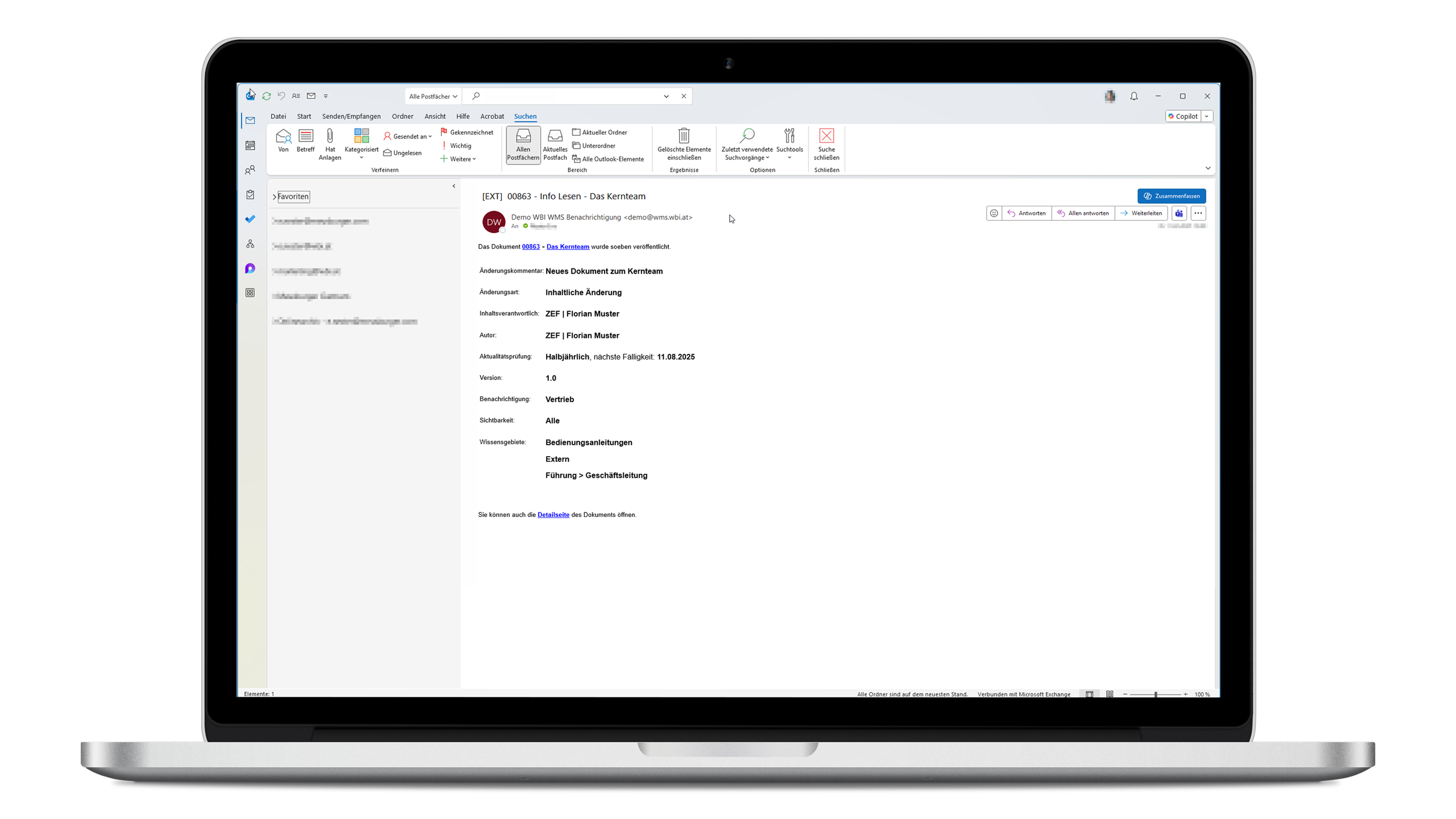Toggle the Gekennzeichnet flag filter
The image size is (1456, 819).
pos(467,133)
